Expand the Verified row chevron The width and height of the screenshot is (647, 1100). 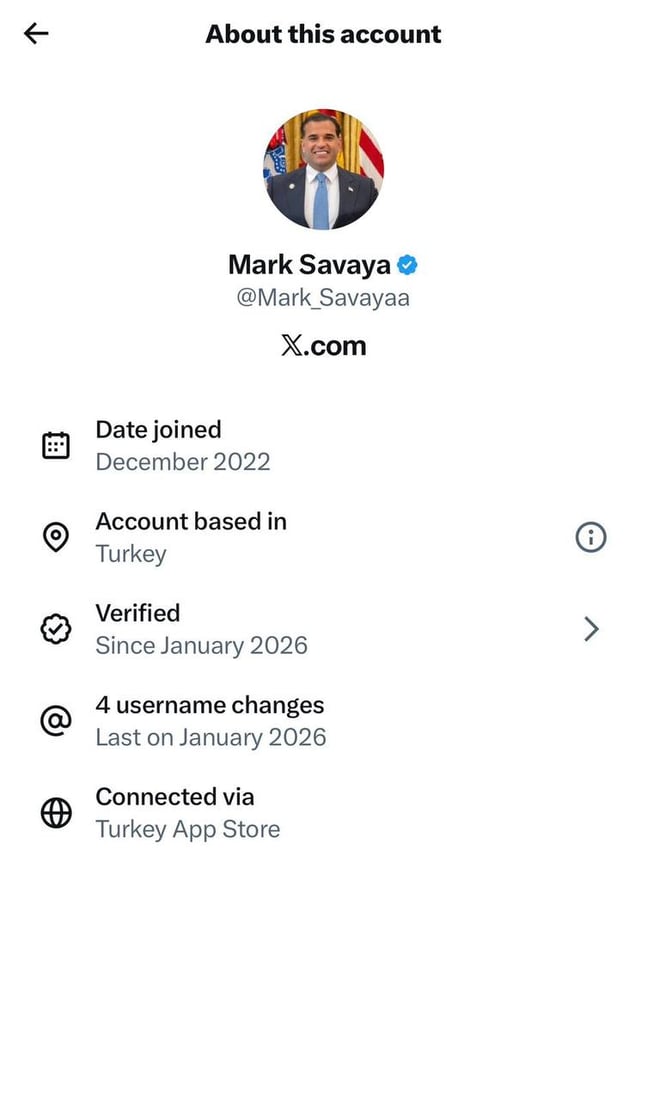click(x=591, y=629)
